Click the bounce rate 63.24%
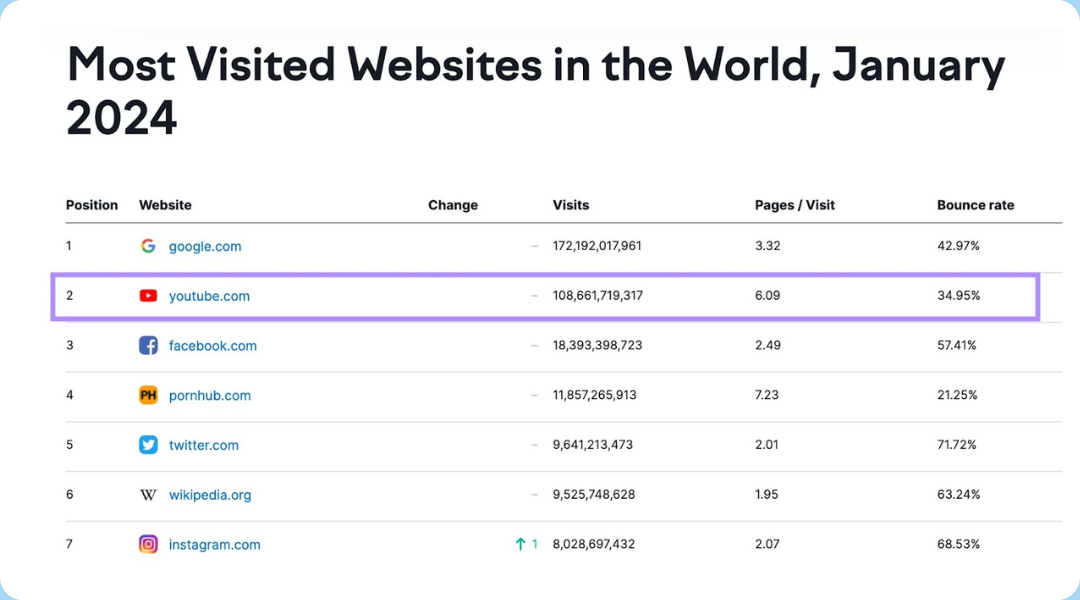1080x600 pixels. [959, 494]
